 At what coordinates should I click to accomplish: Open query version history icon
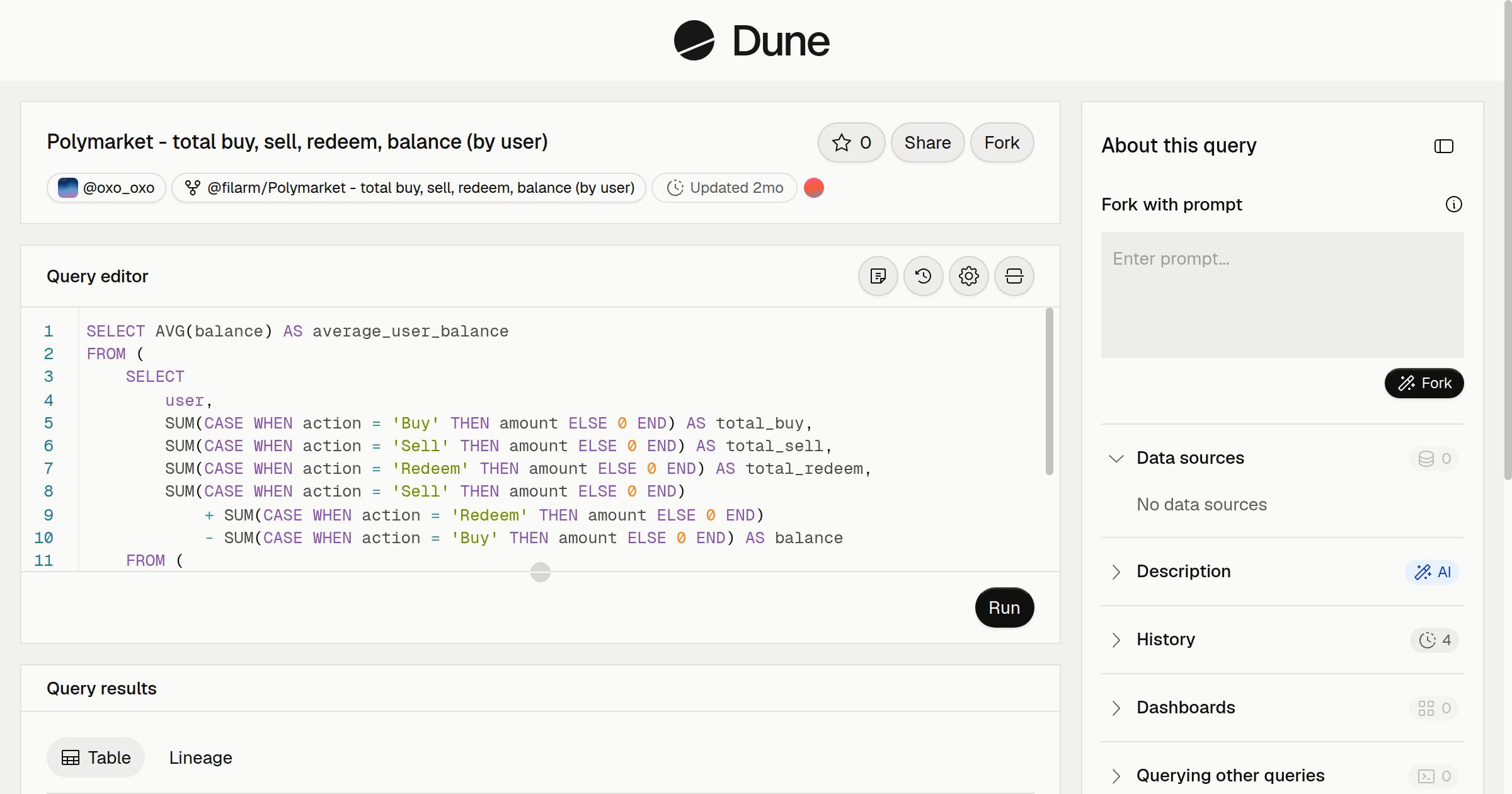pyautogui.click(x=924, y=276)
